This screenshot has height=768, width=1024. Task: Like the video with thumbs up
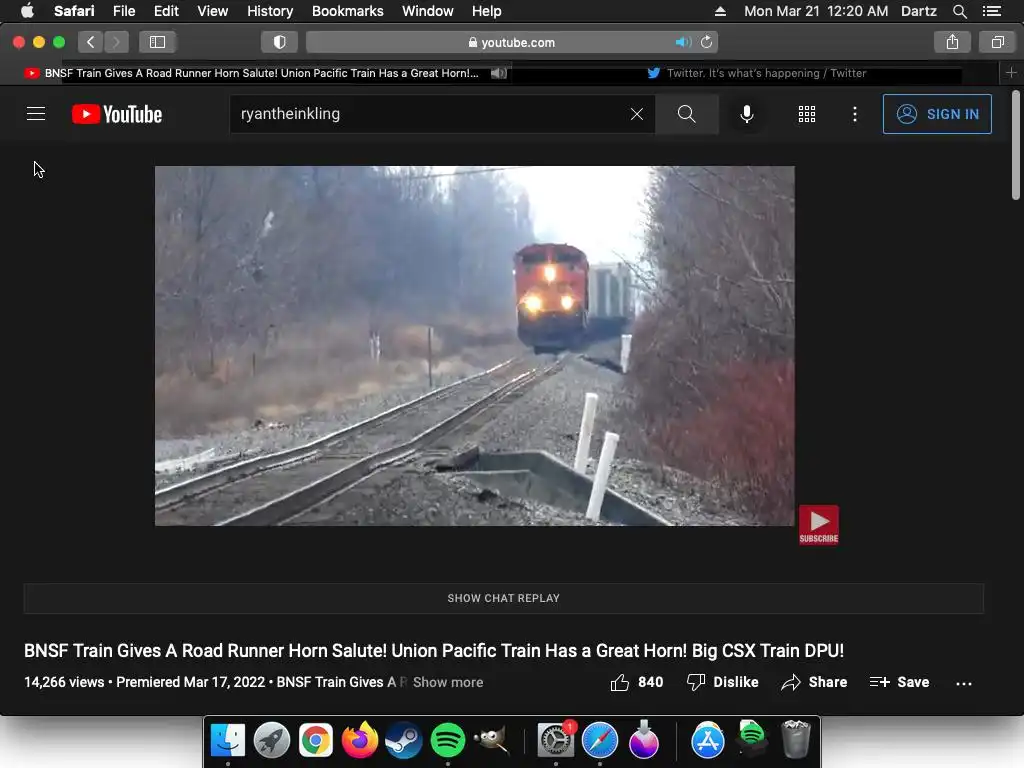click(636, 682)
